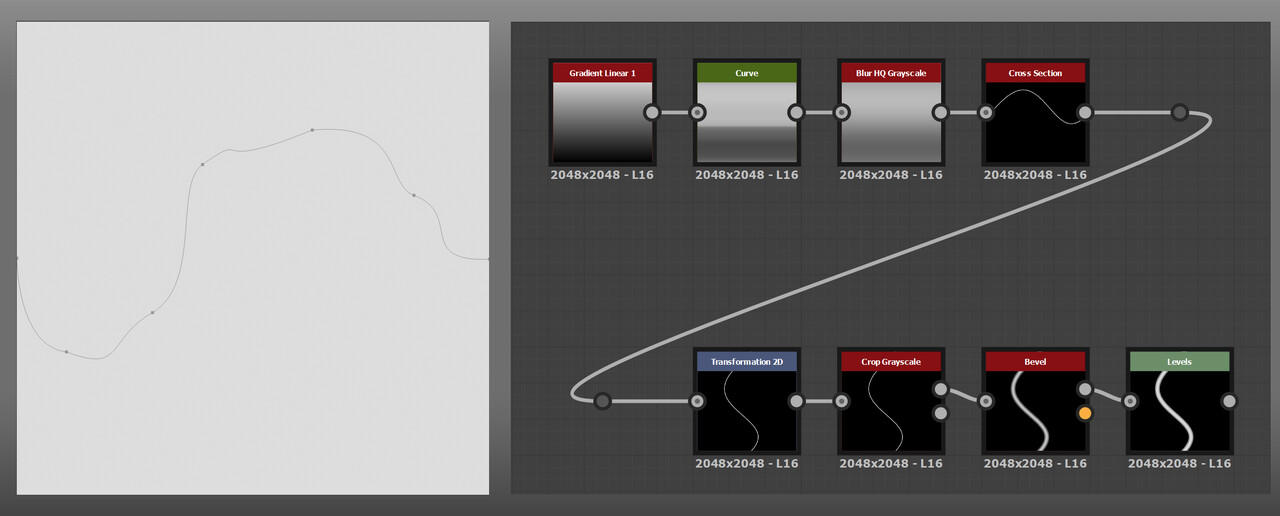This screenshot has width=1280, height=516.
Task: Click the Levels node title bar
Action: [x=1179, y=362]
